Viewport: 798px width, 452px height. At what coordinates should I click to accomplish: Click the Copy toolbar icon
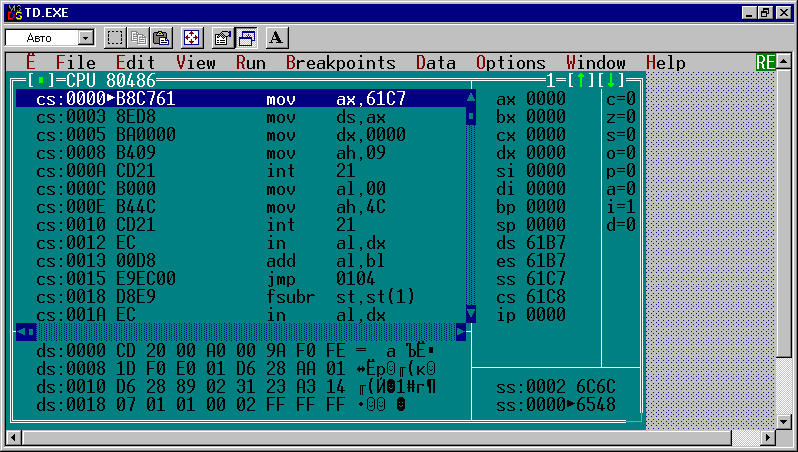tap(138, 38)
